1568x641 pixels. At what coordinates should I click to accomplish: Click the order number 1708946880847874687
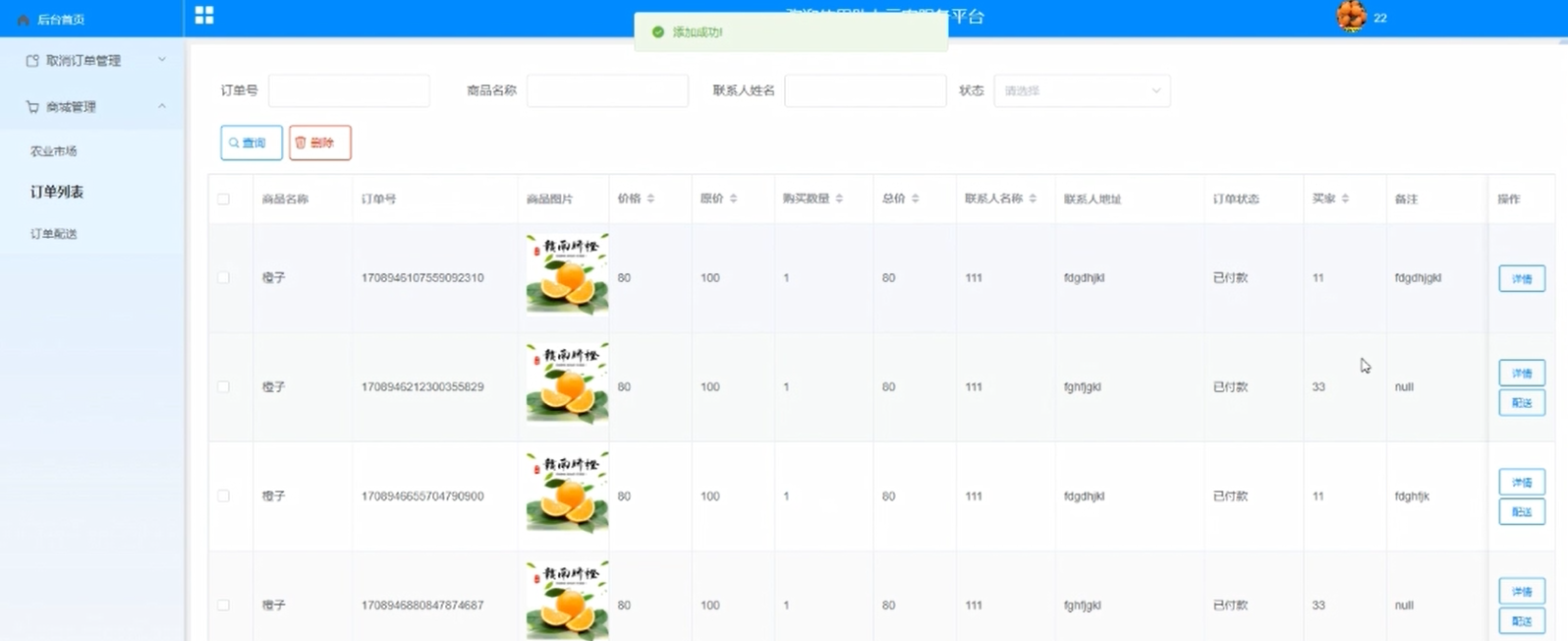(x=422, y=606)
